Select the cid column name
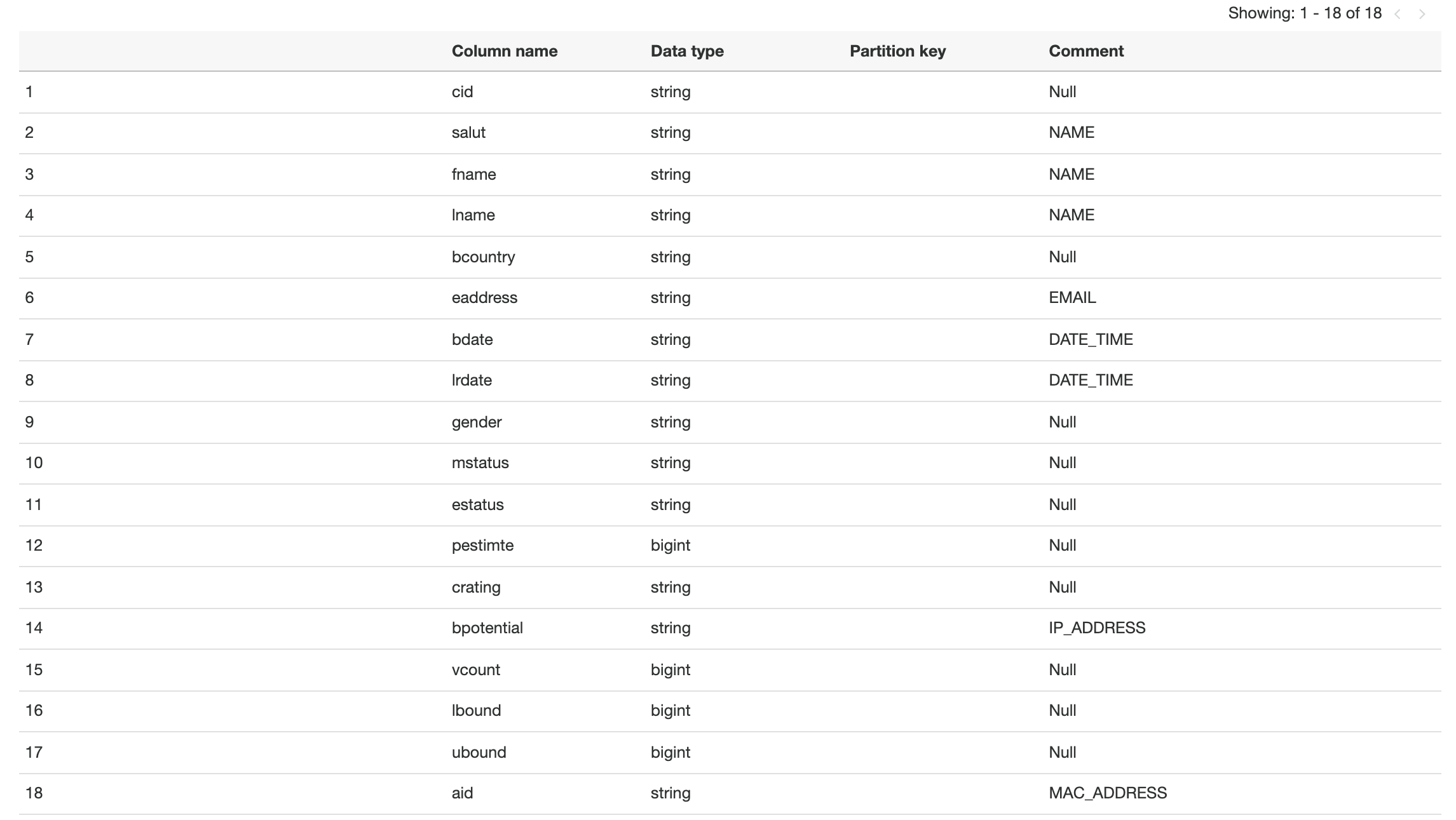 (x=462, y=91)
